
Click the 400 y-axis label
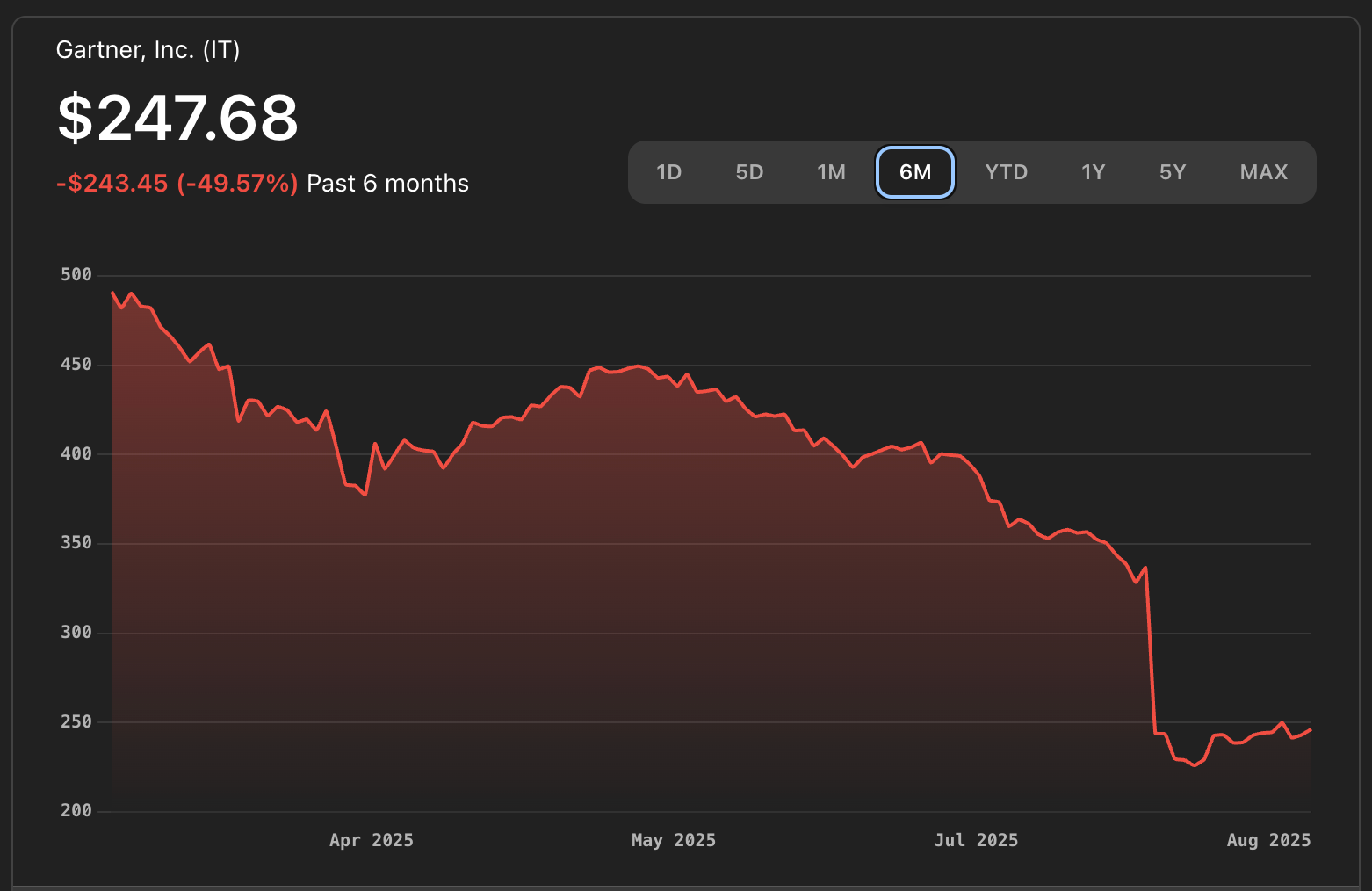76,454
